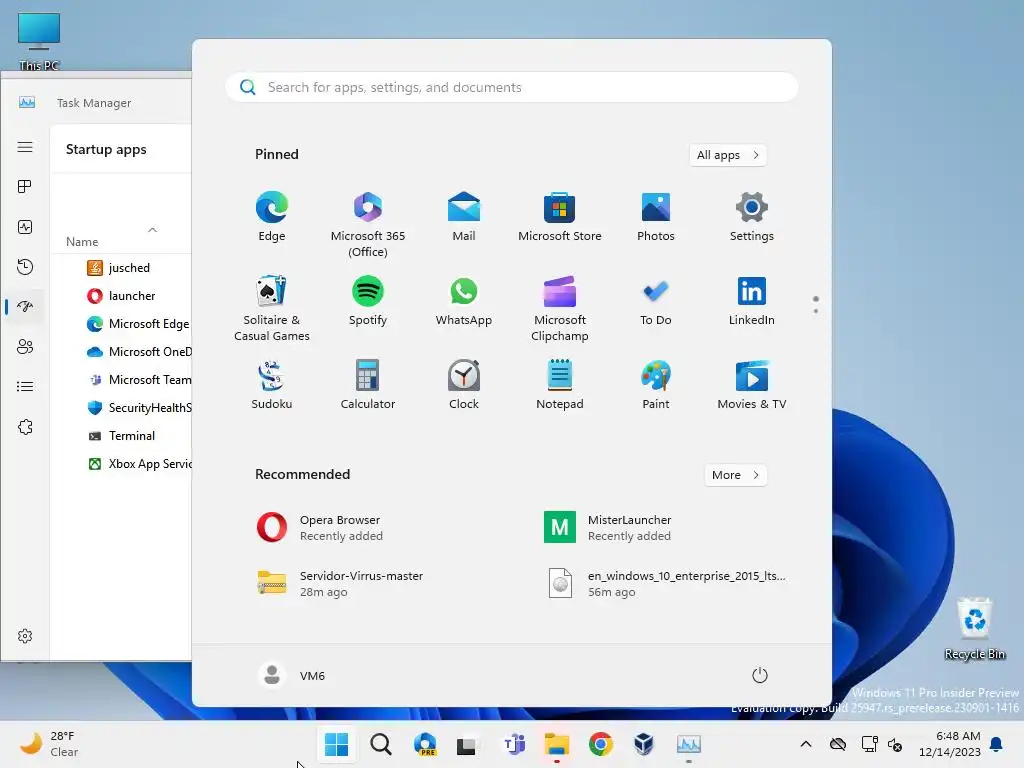The height and width of the screenshot is (768, 1024).
Task: Show hidden system tray icons
Action: click(806, 744)
